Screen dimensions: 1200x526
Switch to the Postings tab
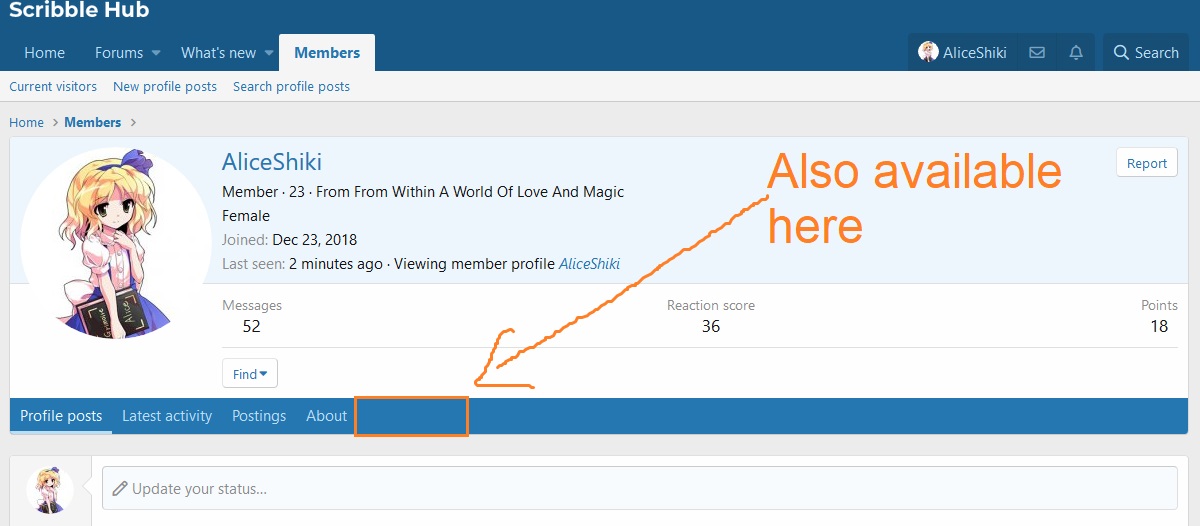pyautogui.click(x=259, y=416)
